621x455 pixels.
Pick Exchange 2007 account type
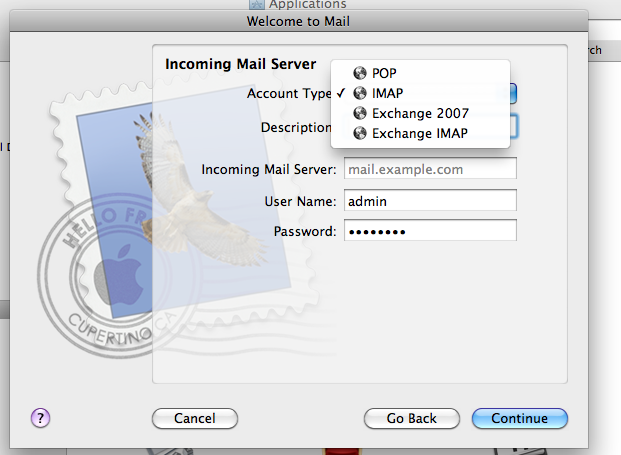pyautogui.click(x=420, y=114)
